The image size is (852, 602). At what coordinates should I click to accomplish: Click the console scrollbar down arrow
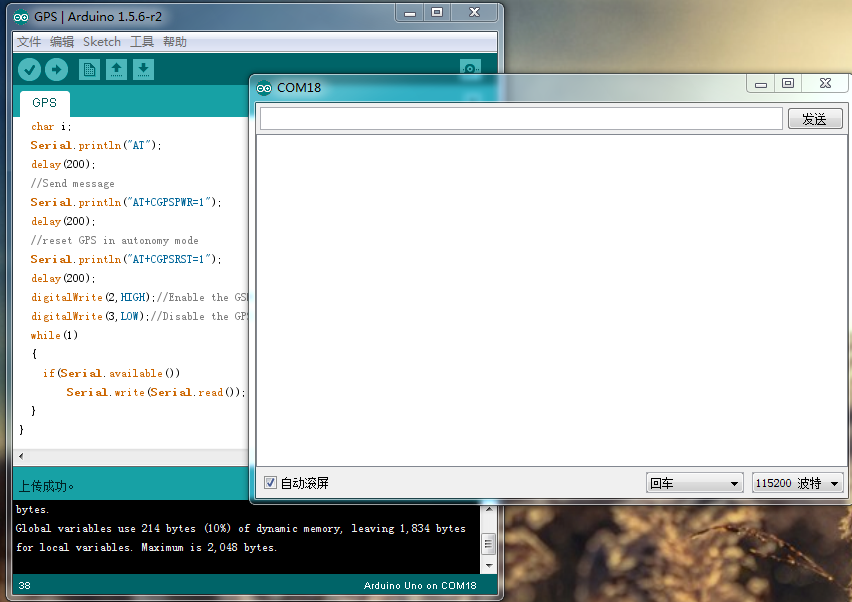(488, 566)
